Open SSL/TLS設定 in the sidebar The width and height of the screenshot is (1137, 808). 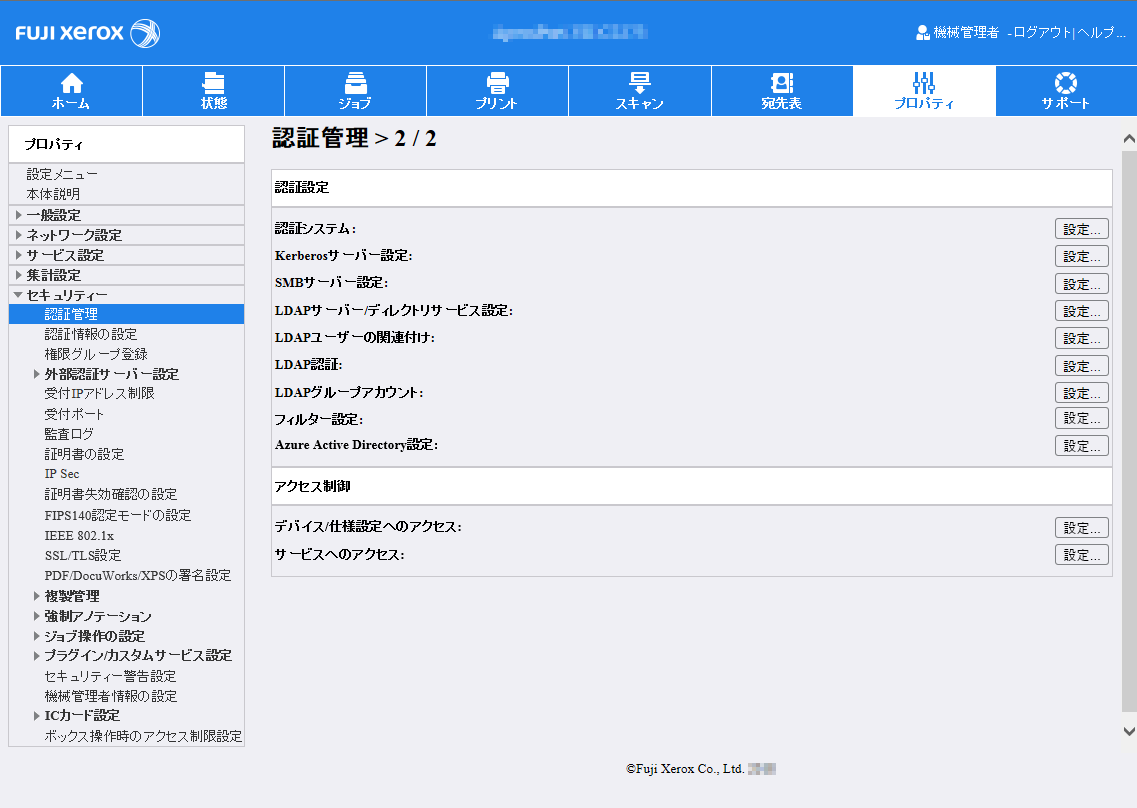[x=83, y=555]
